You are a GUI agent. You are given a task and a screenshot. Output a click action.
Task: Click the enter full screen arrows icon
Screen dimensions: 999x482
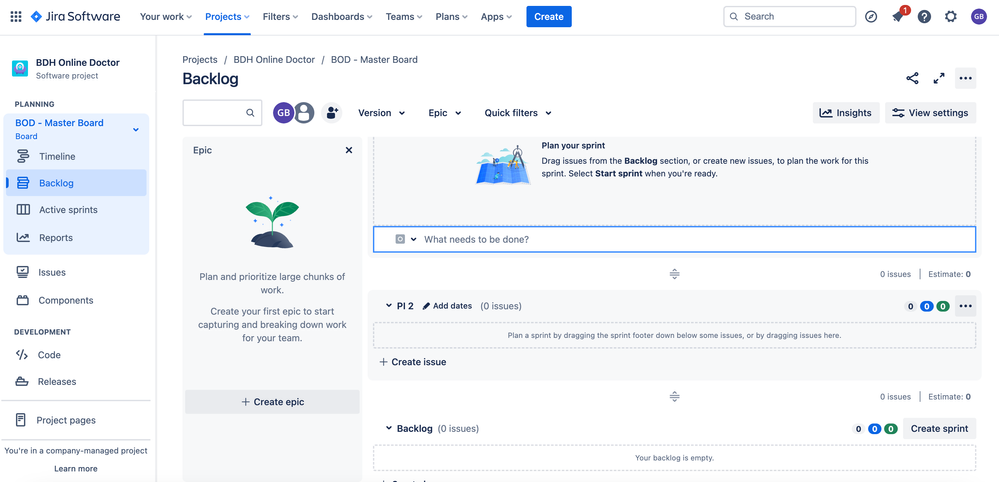pyautogui.click(x=938, y=78)
